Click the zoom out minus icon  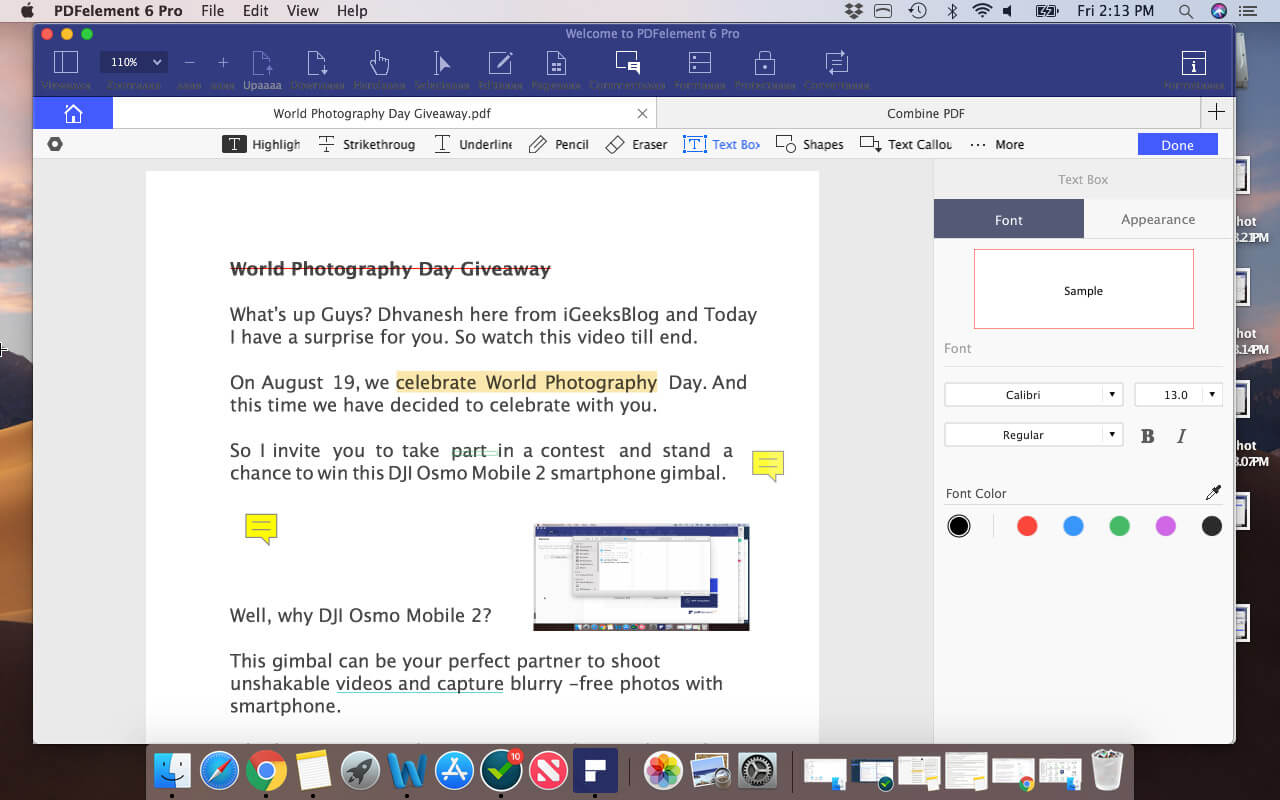pos(189,62)
